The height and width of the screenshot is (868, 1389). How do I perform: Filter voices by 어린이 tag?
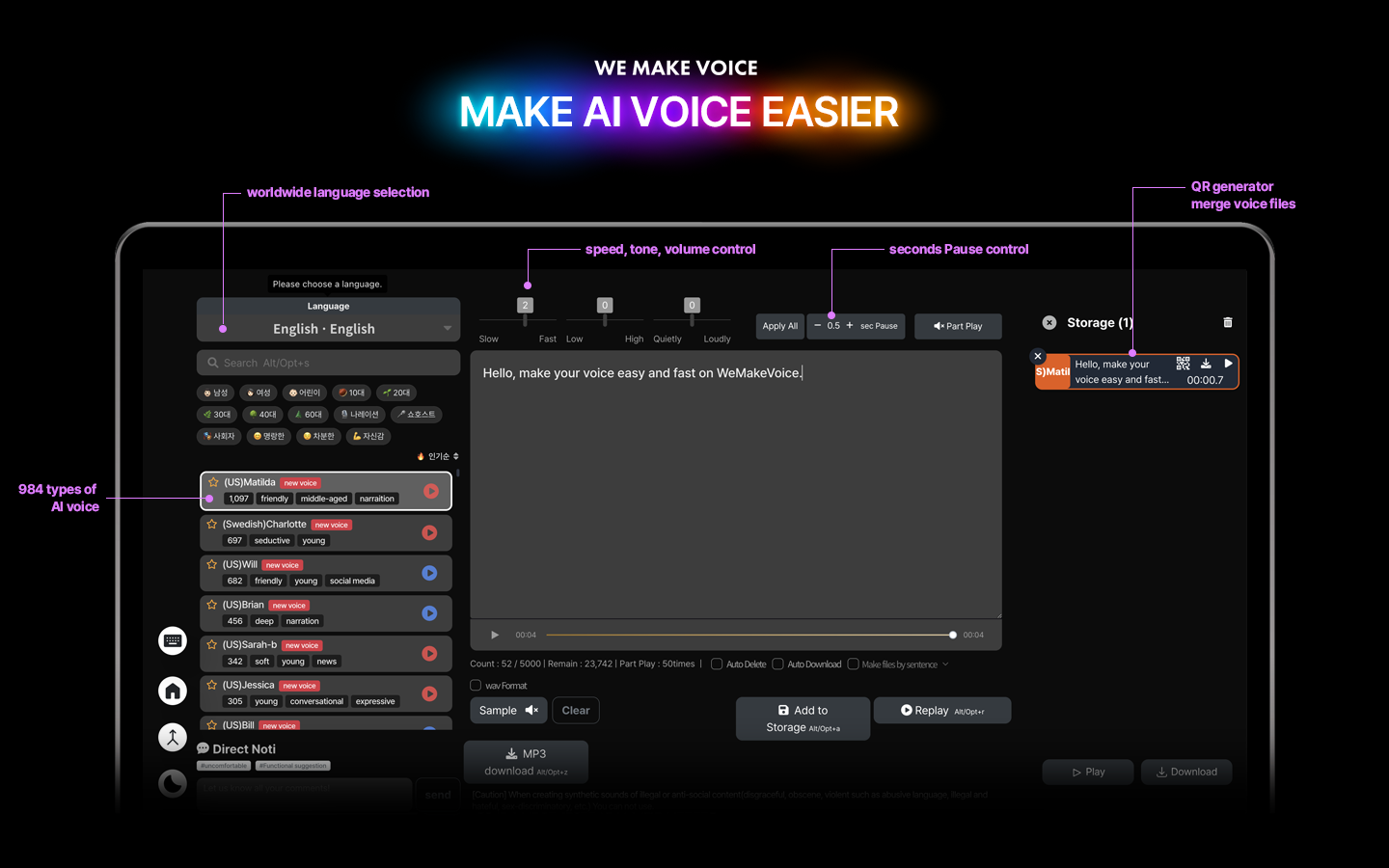pyautogui.click(x=305, y=393)
